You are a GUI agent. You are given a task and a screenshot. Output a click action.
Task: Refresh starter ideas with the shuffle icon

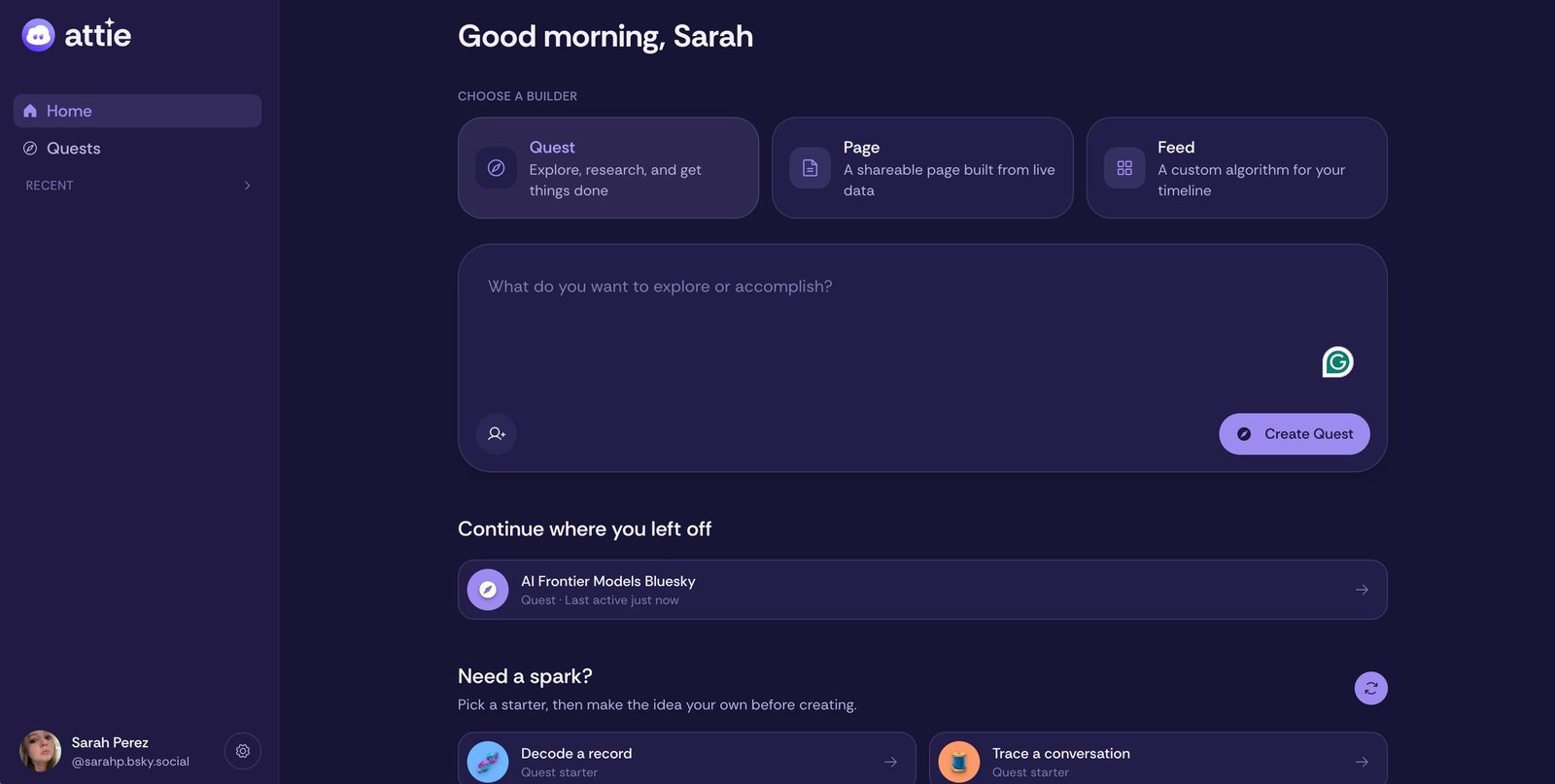point(1370,688)
